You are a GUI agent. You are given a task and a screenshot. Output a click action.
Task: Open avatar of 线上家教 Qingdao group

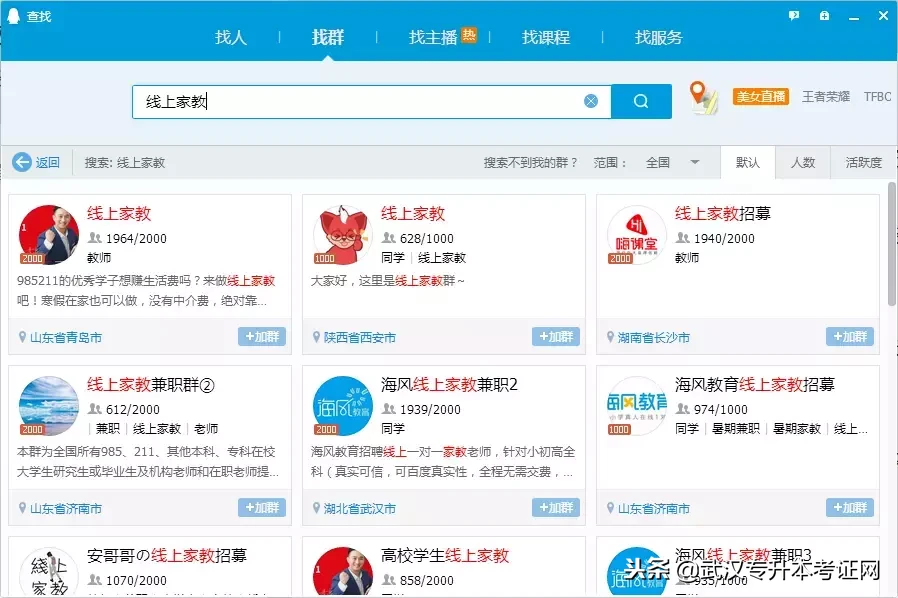[x=49, y=235]
